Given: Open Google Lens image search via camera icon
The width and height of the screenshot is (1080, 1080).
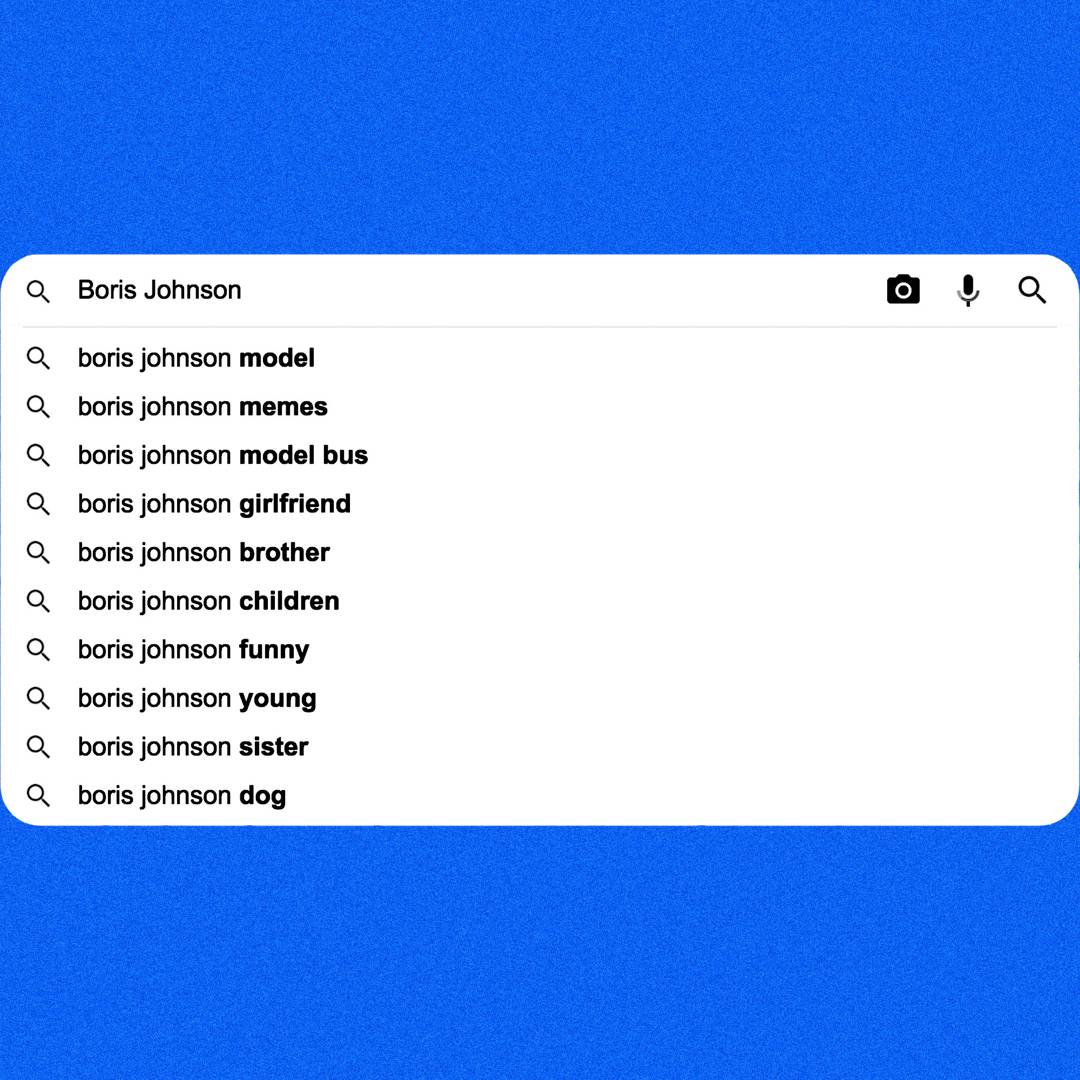Looking at the screenshot, I should pyautogui.click(x=903, y=290).
